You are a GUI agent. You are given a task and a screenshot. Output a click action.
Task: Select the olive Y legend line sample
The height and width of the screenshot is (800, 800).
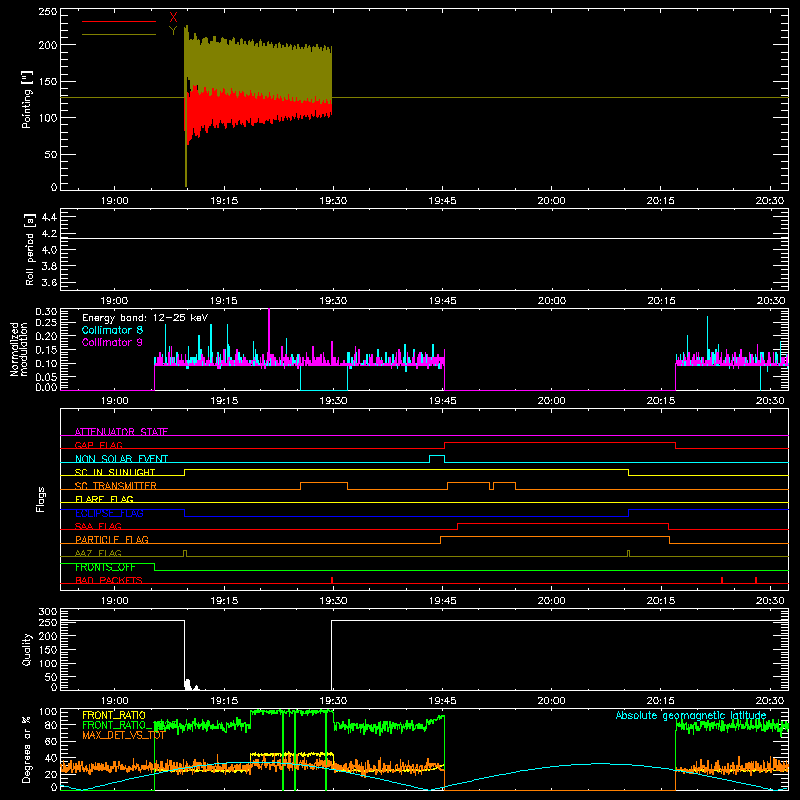[119, 34]
